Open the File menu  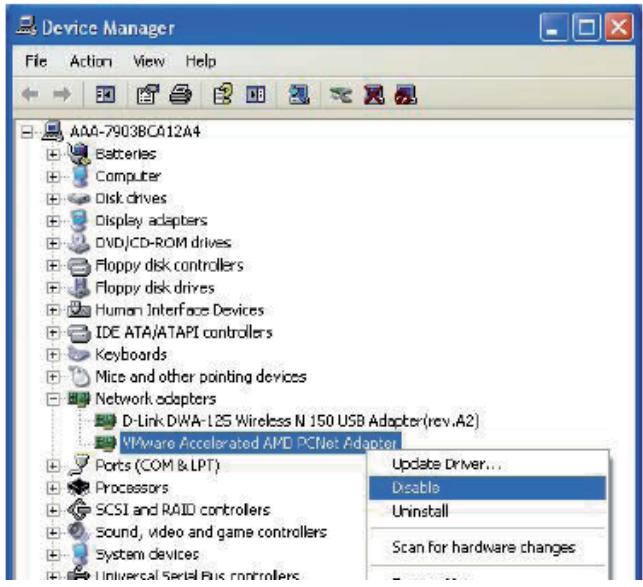36,61
